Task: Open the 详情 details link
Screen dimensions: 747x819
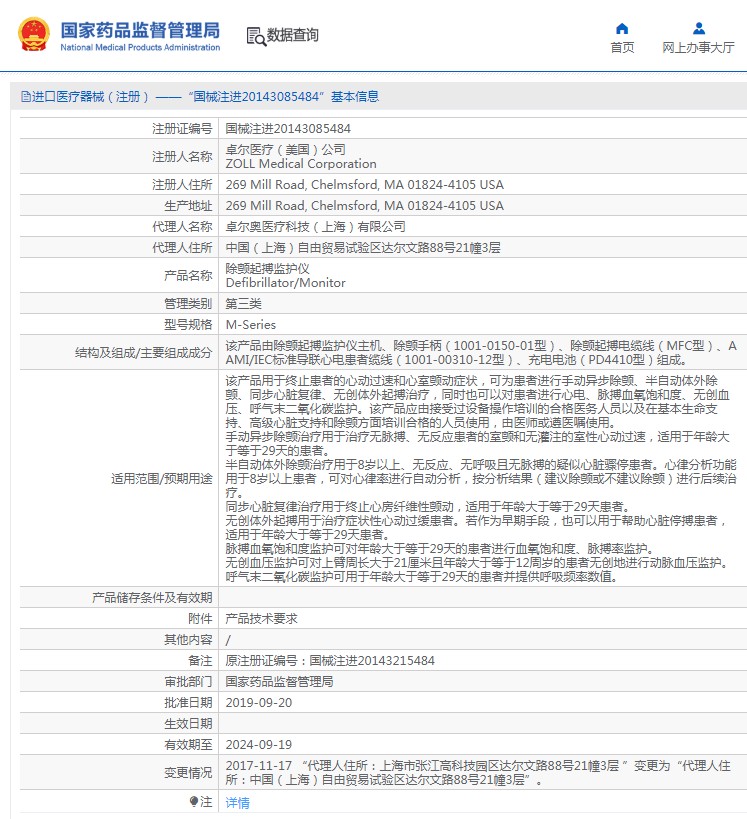Action: [x=238, y=802]
